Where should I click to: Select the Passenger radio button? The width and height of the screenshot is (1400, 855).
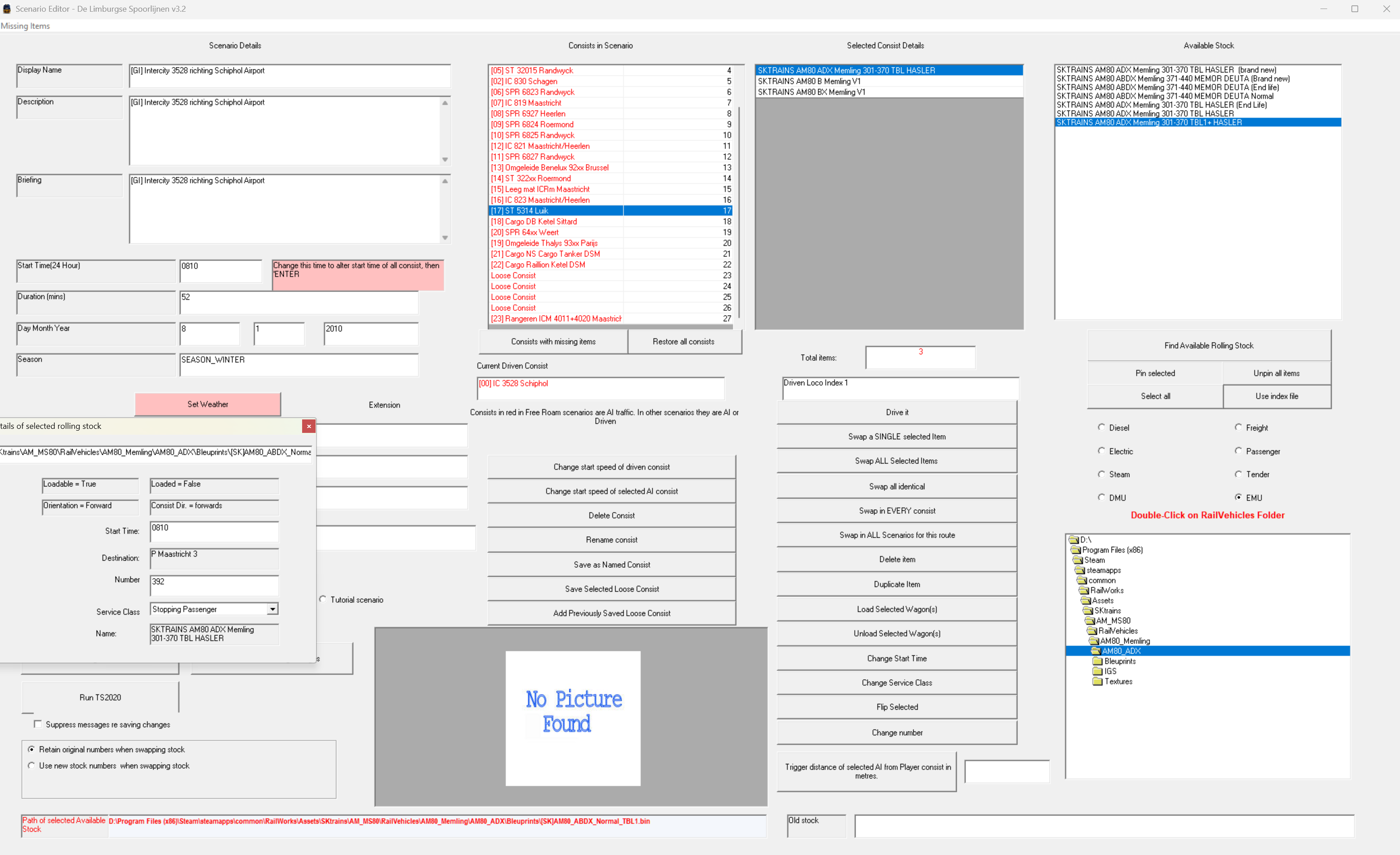tap(1238, 450)
